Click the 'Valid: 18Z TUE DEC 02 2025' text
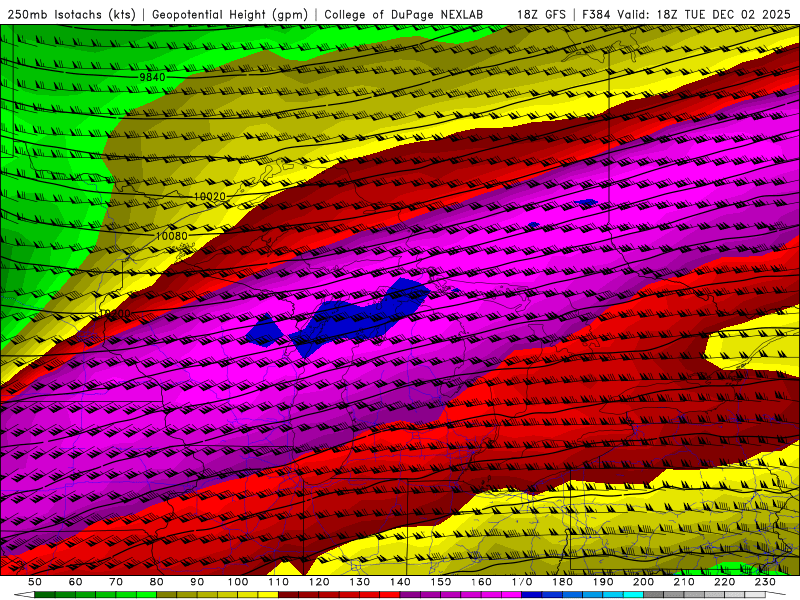This screenshot has width=800, height=600. coord(704,15)
